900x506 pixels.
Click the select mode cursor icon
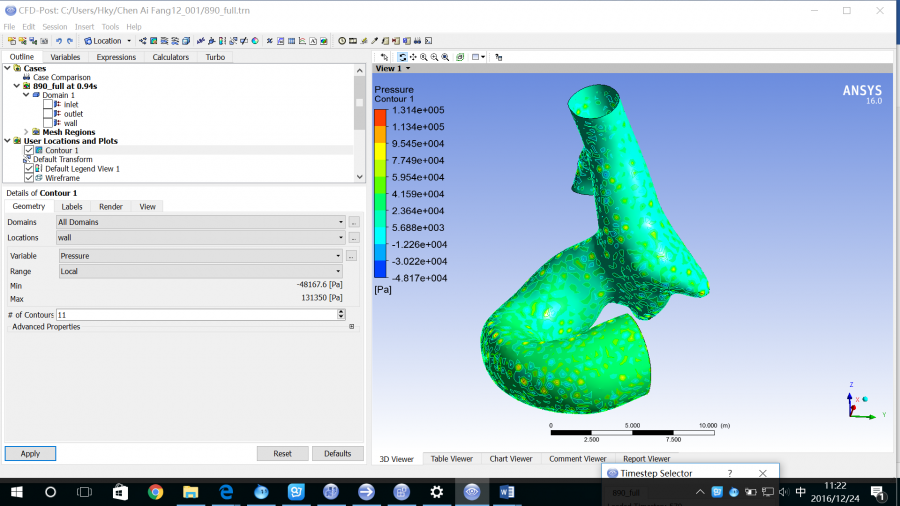click(384, 57)
